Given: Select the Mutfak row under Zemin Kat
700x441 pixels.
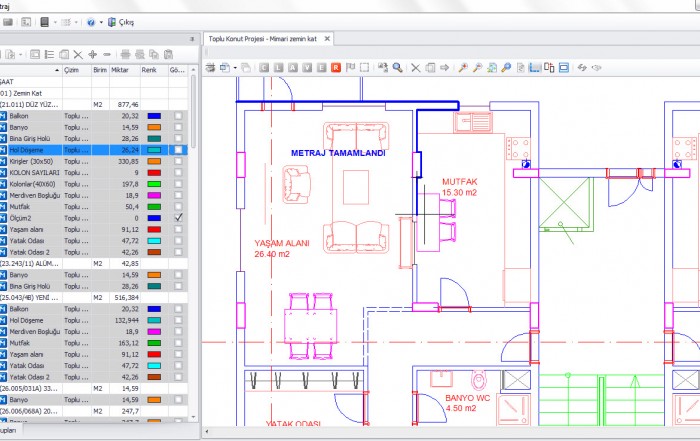Looking at the screenshot, I should [x=21, y=206].
